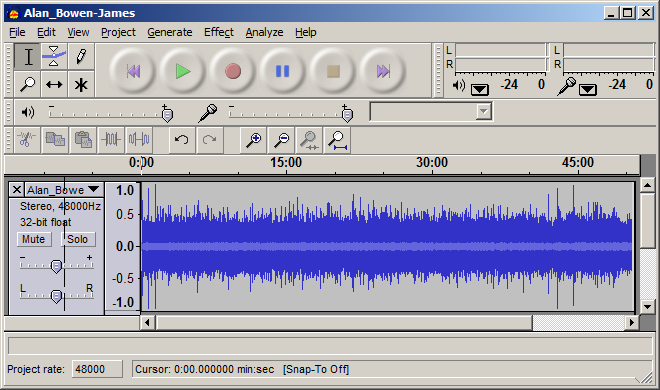The image size is (660, 390).
Task: Mute the Alan_Bowe track
Action: tap(34, 239)
